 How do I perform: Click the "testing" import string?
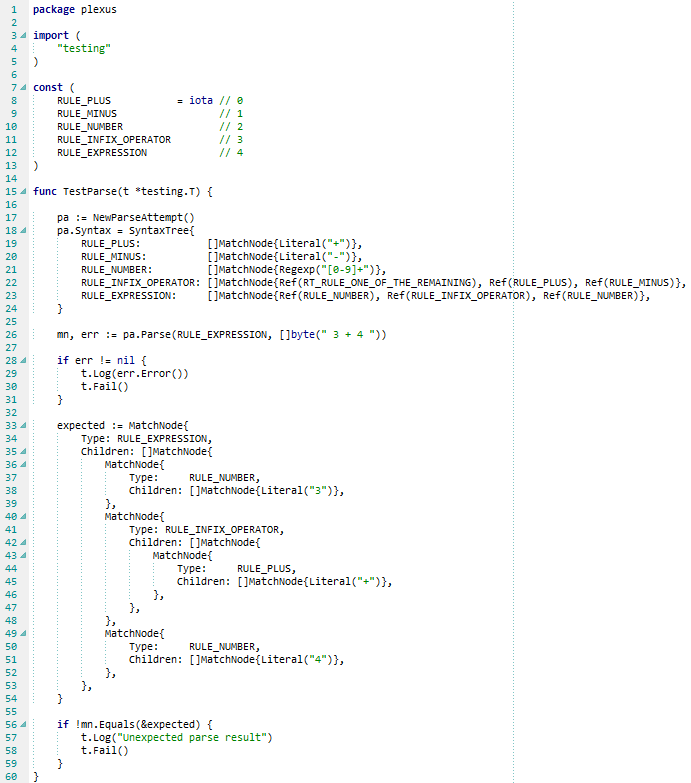pos(82,49)
